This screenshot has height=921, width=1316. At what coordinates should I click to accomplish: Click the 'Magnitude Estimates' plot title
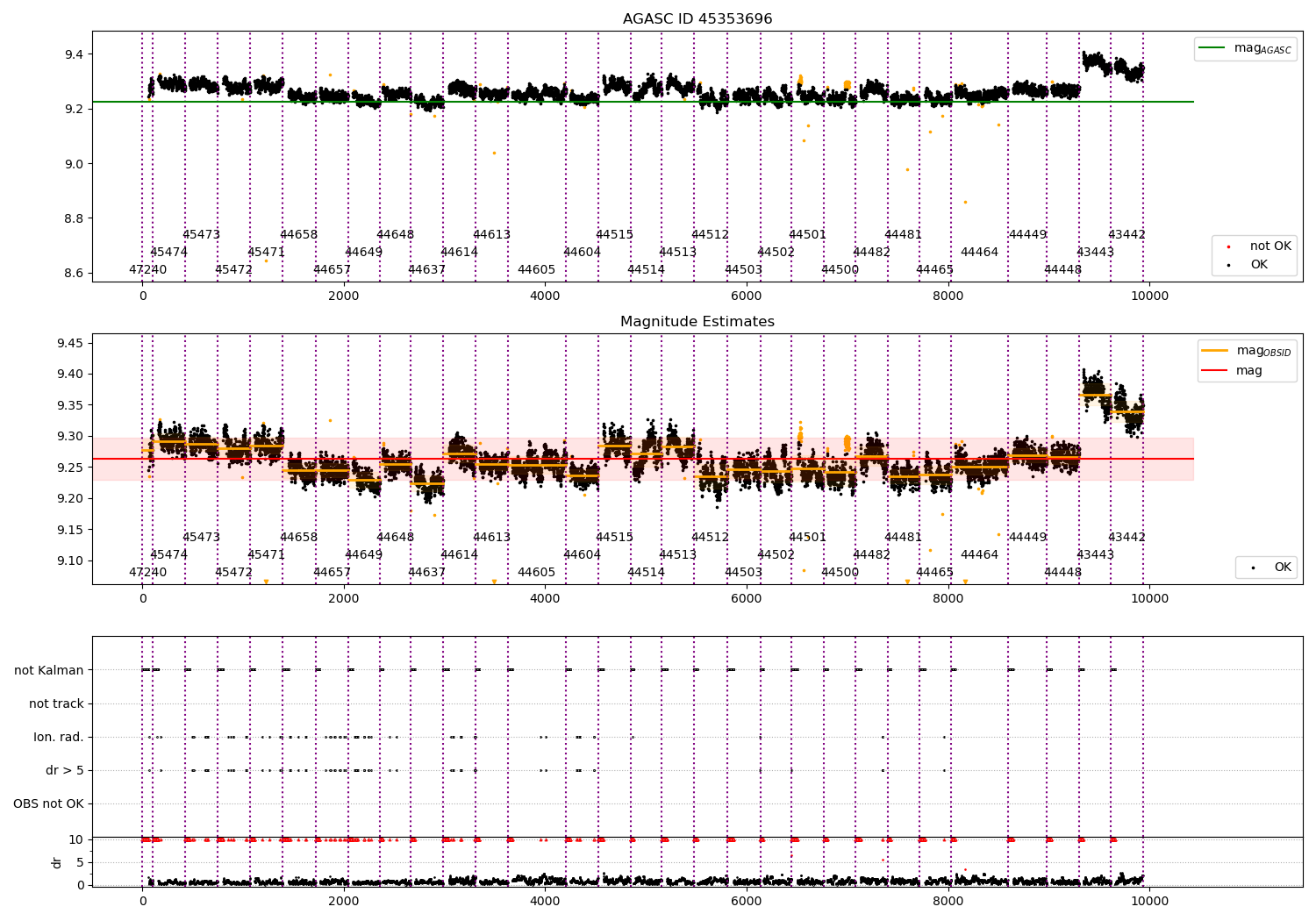[697, 322]
